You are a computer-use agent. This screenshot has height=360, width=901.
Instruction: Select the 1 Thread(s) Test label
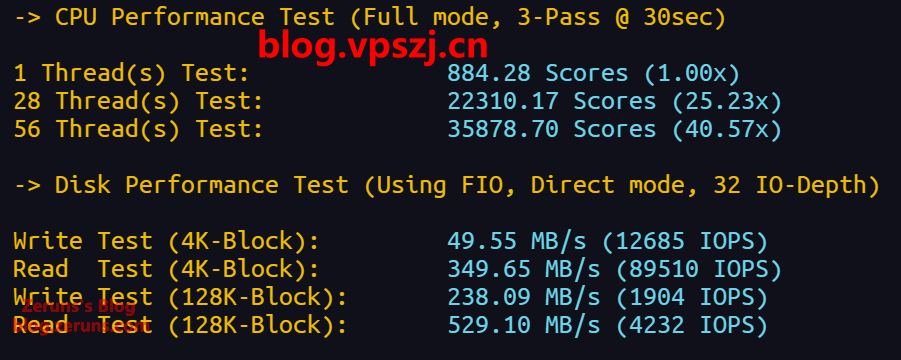coord(131,73)
